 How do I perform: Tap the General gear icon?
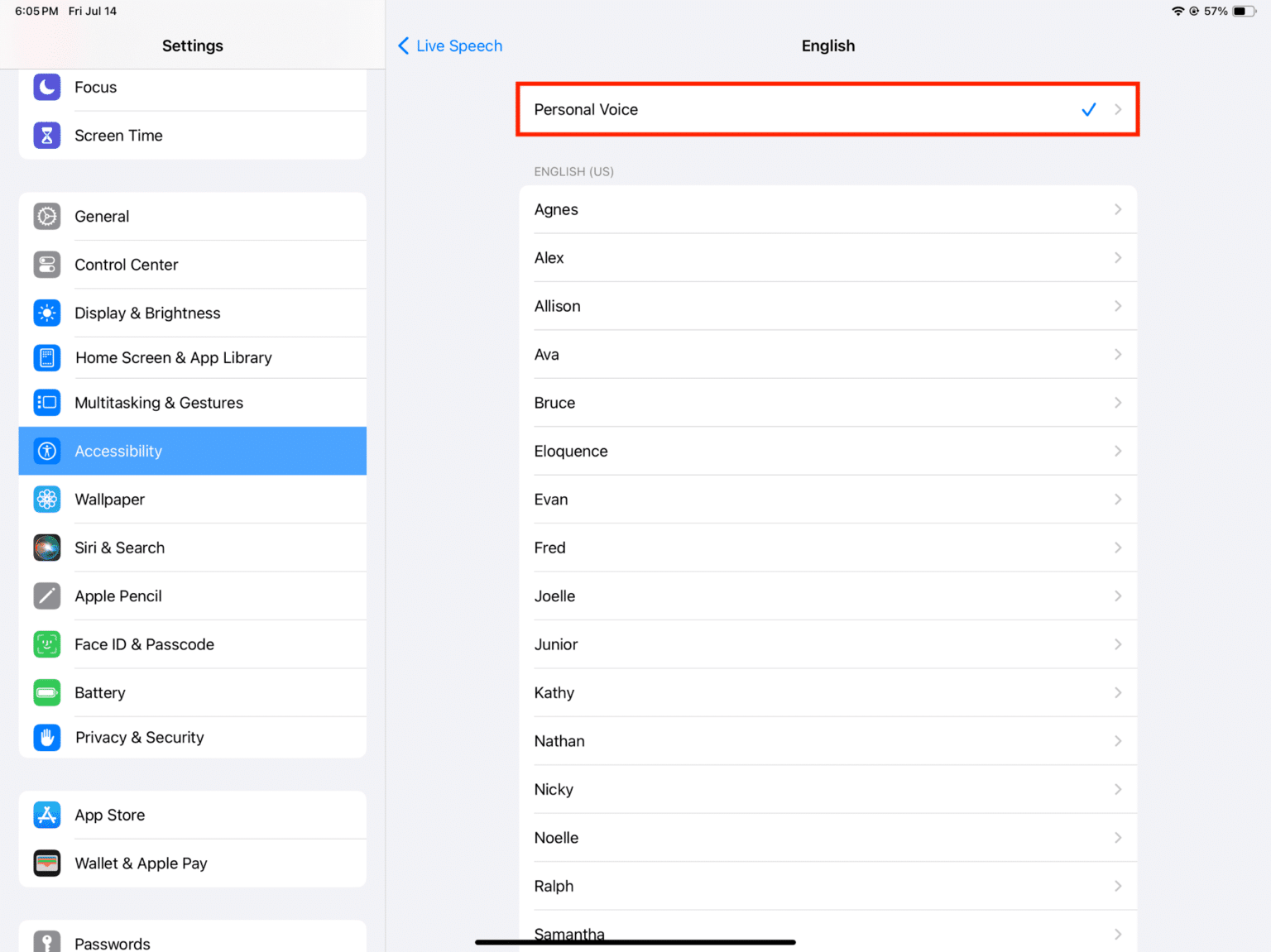(x=47, y=217)
